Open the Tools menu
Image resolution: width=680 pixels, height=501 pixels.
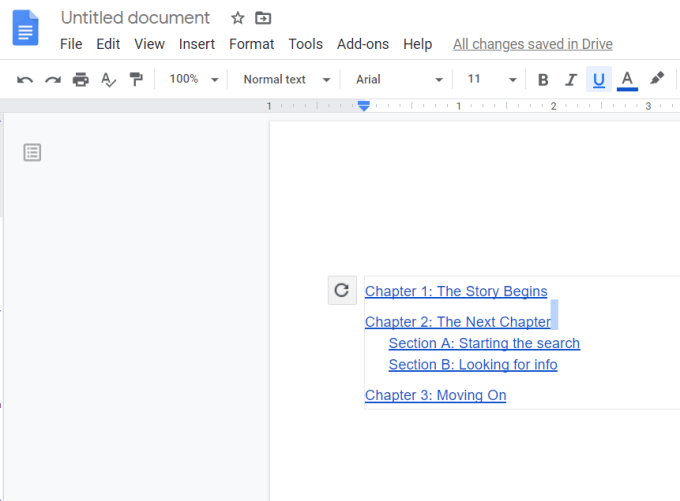click(x=306, y=44)
